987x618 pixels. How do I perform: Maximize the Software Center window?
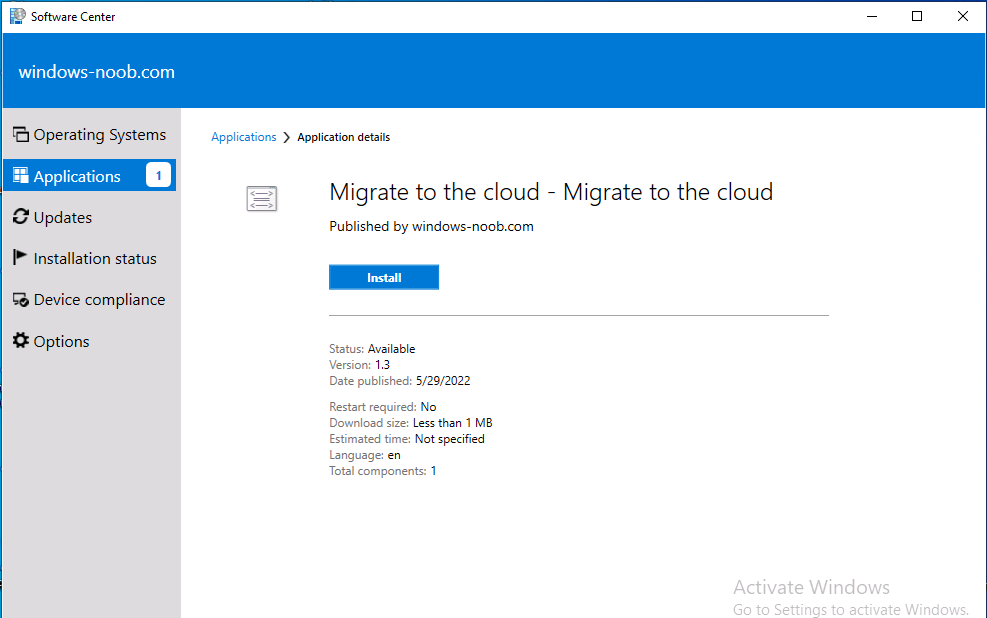click(917, 16)
